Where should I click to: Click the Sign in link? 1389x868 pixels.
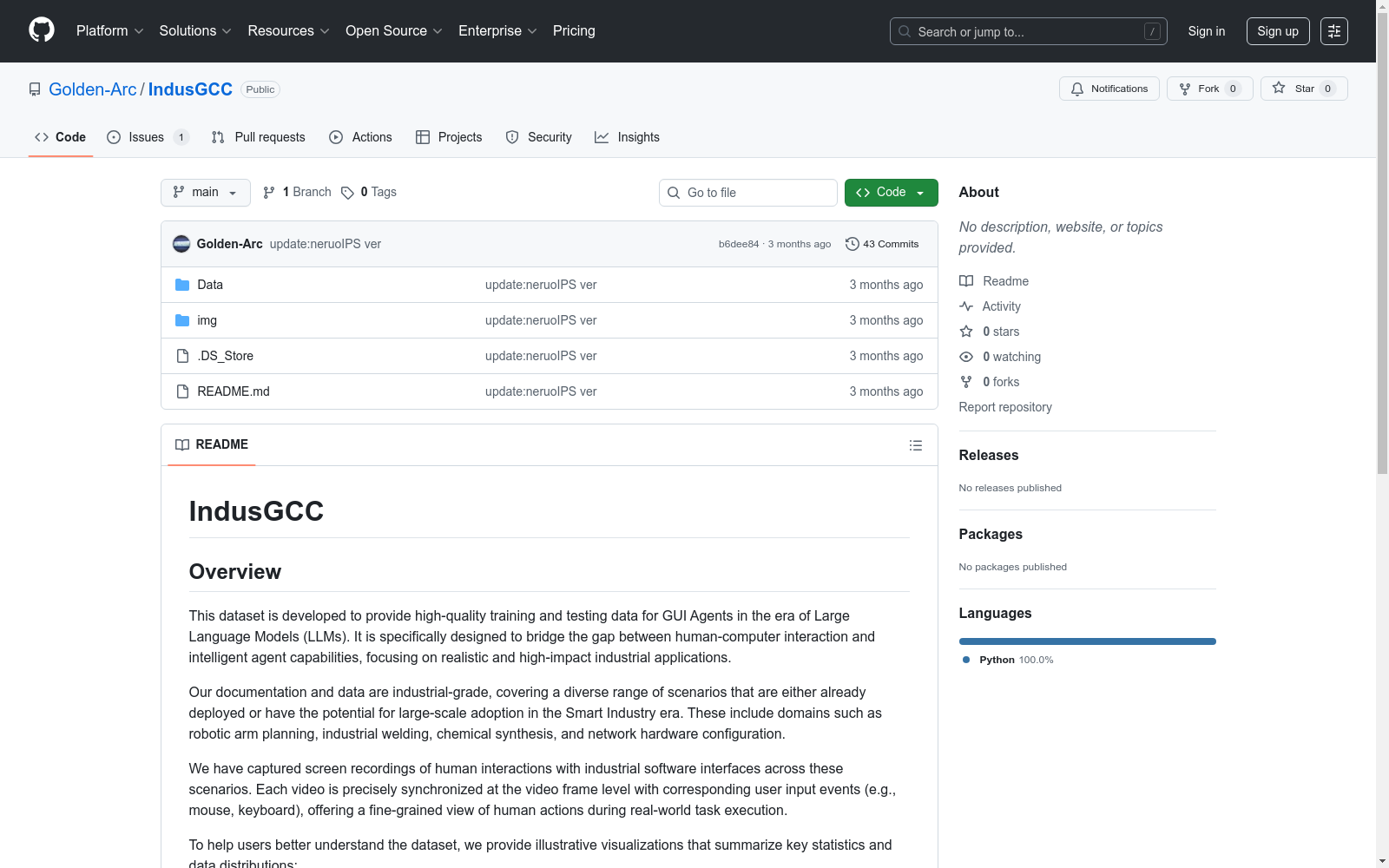pyautogui.click(x=1207, y=31)
